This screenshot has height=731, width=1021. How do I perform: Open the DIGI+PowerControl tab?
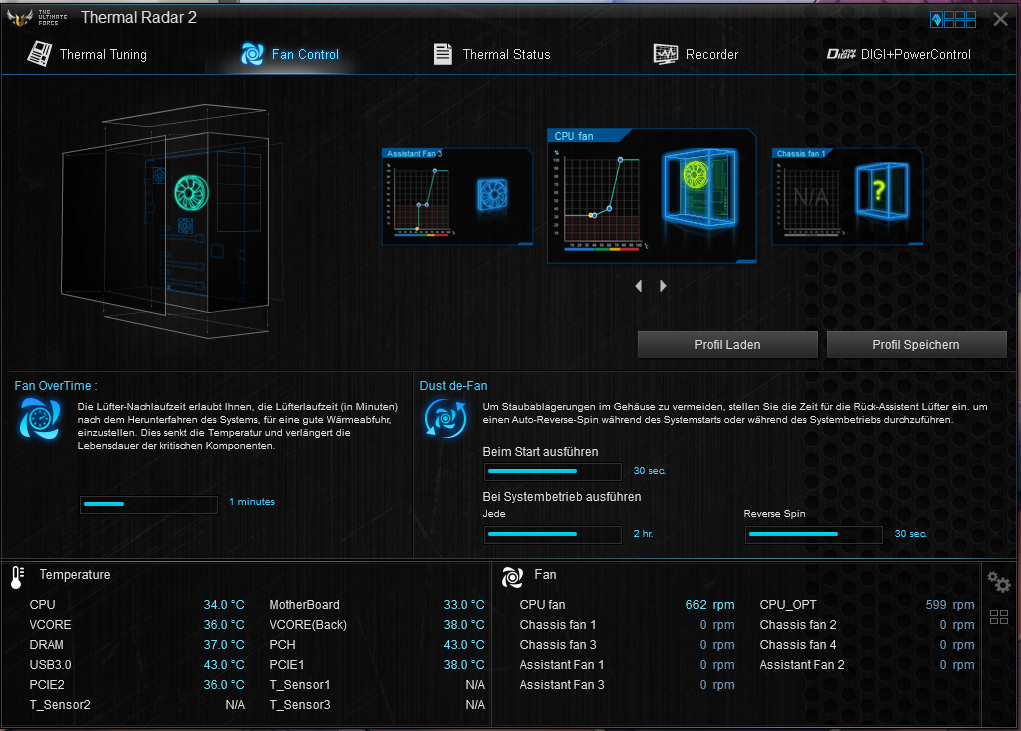tap(899, 54)
